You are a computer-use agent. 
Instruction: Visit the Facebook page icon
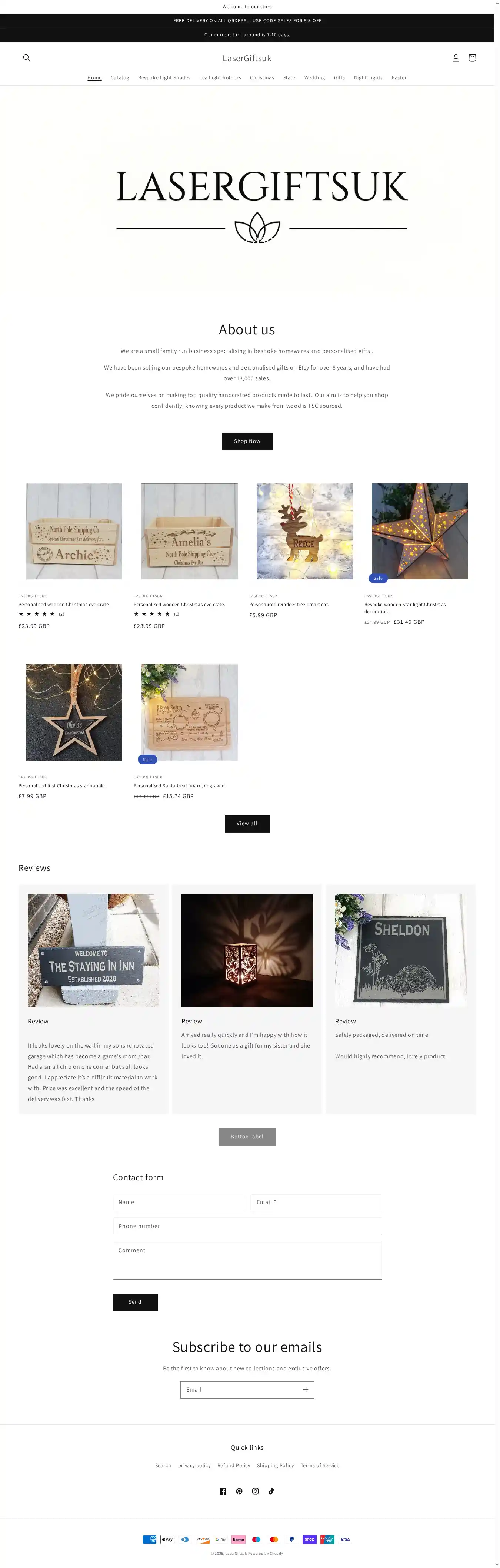click(x=223, y=1491)
